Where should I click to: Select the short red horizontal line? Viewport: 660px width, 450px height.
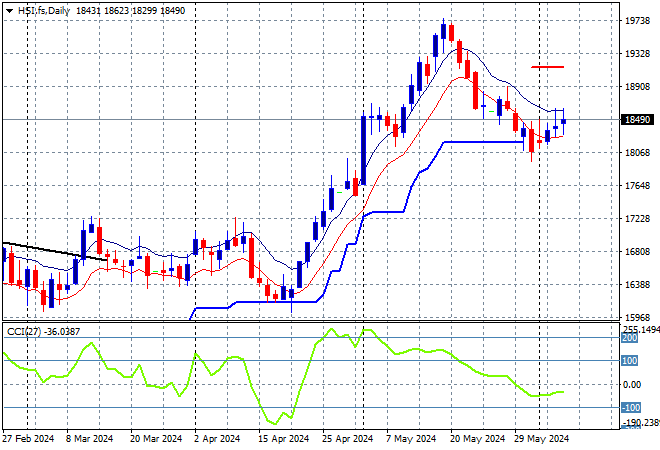pos(547,67)
